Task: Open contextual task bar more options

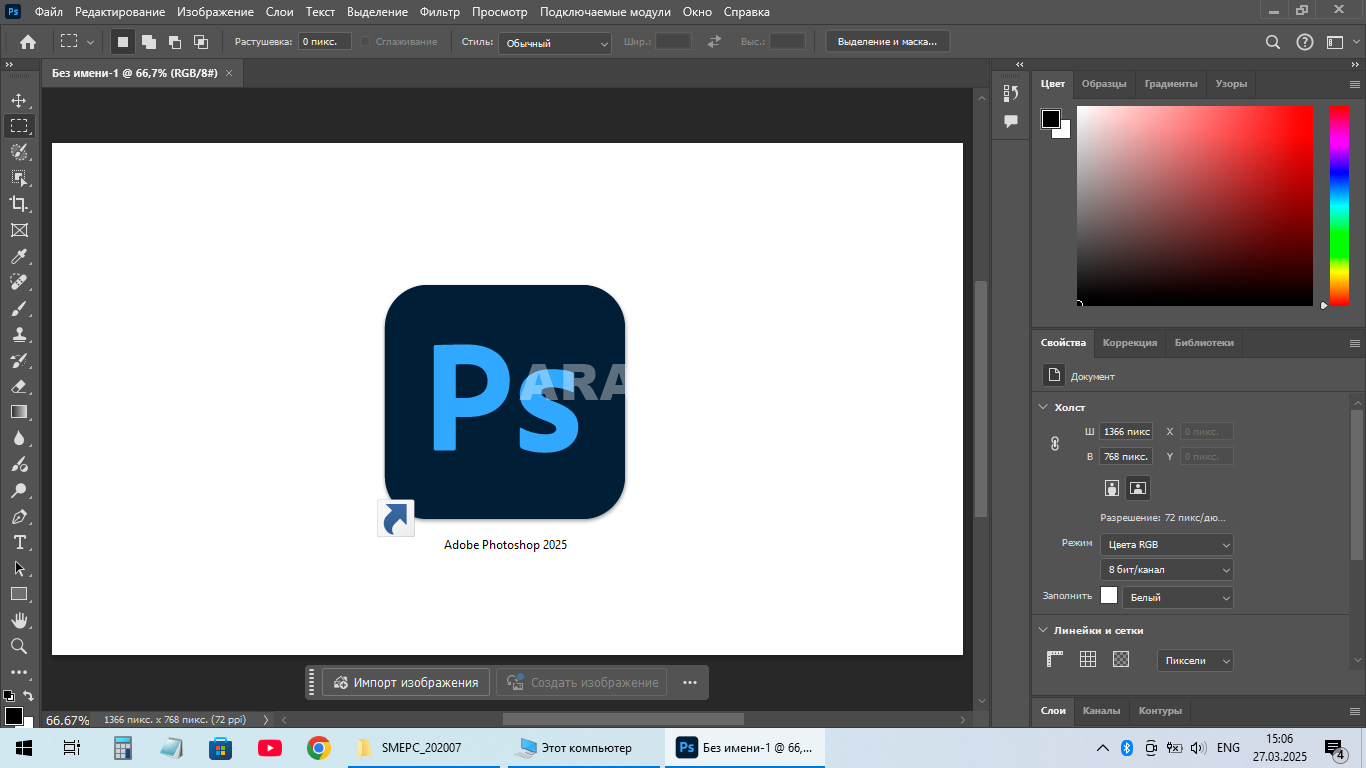Action: point(689,683)
